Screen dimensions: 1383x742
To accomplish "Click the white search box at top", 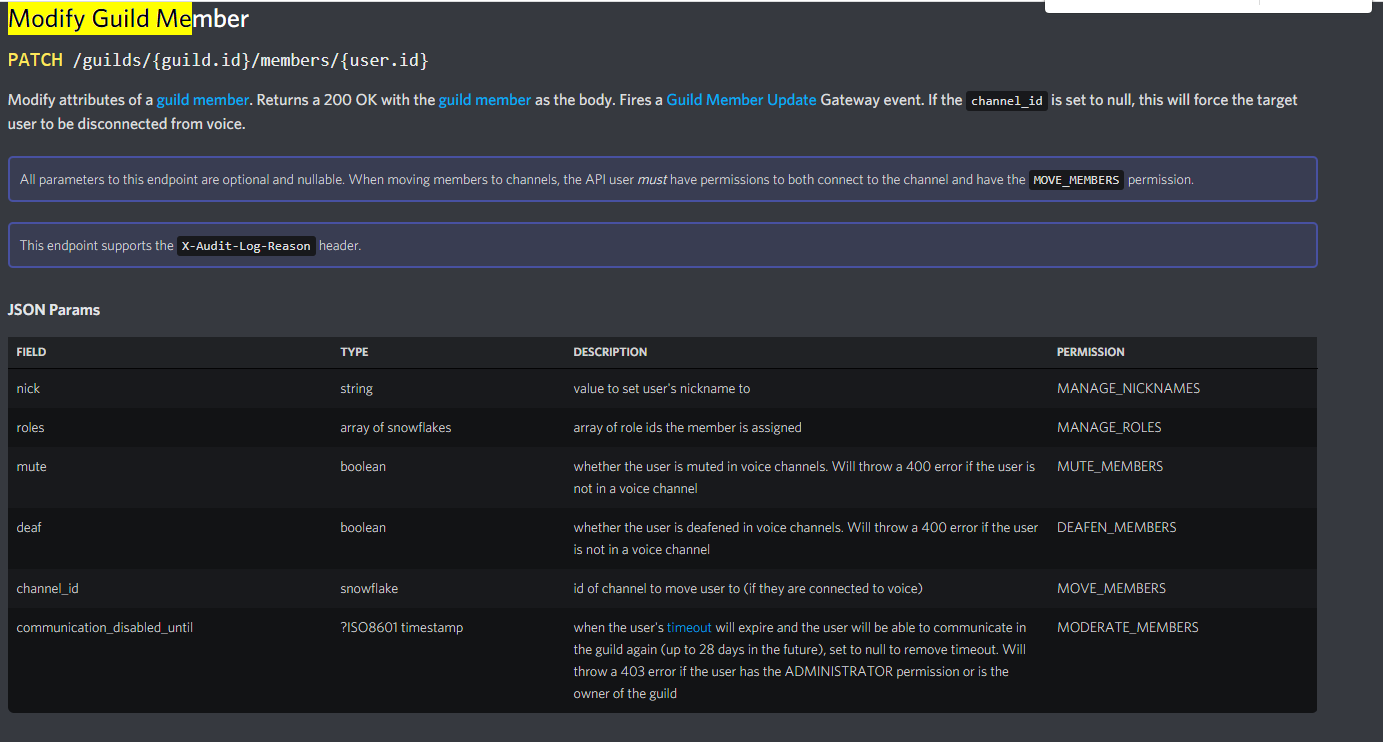I will click(1150, 5).
